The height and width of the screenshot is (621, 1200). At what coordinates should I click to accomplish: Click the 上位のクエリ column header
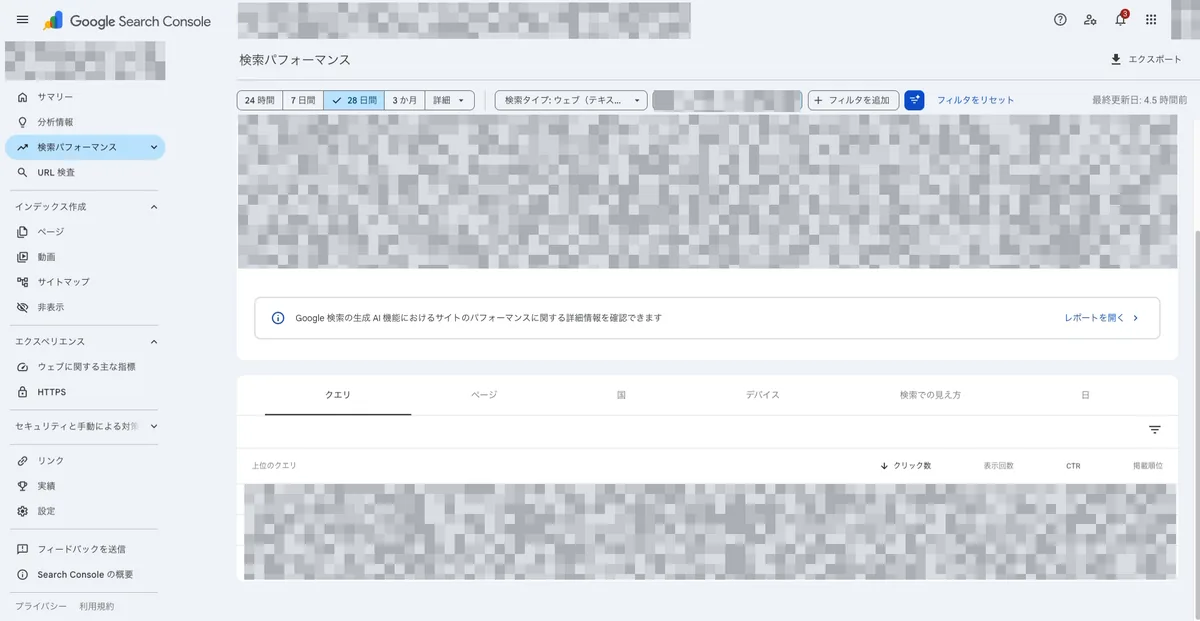click(x=274, y=466)
